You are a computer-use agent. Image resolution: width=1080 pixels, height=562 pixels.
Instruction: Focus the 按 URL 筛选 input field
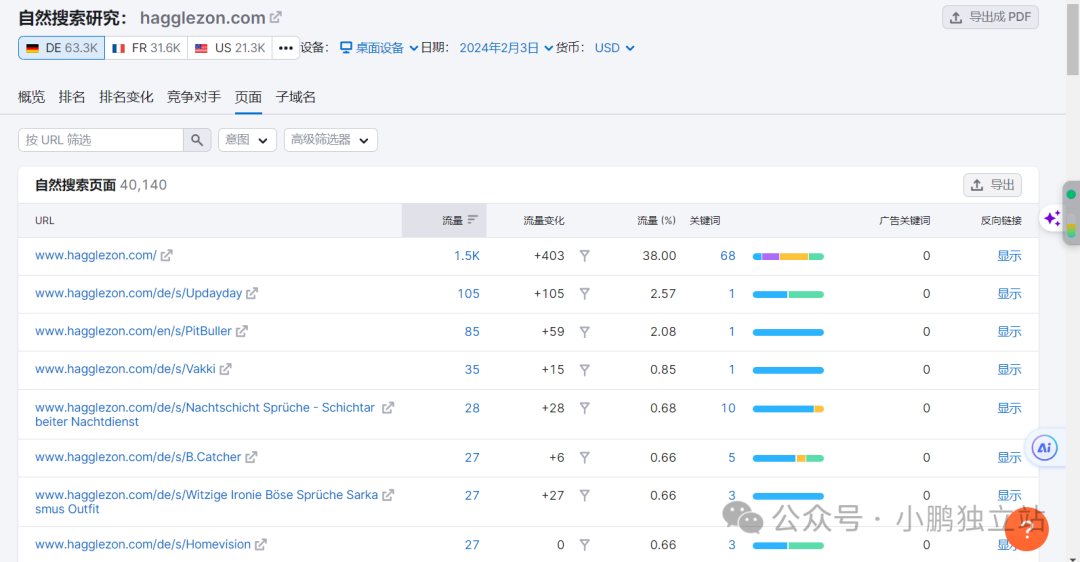(101, 140)
